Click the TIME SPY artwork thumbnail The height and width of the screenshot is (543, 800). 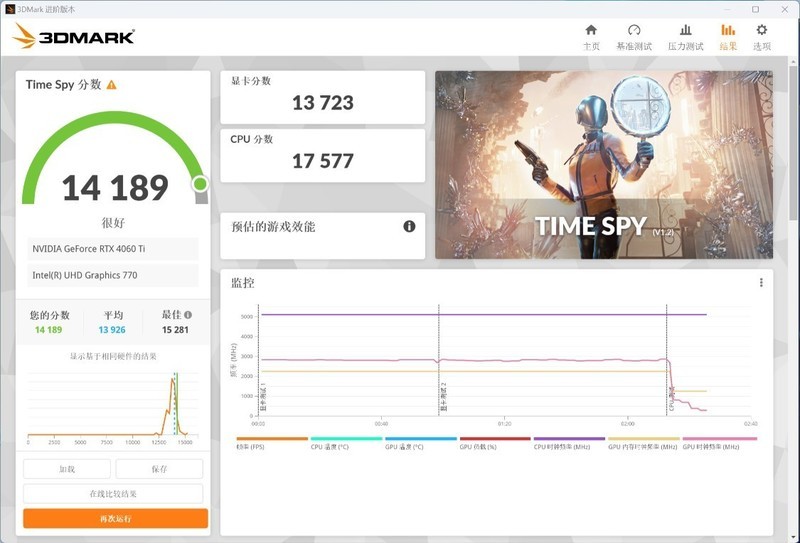click(604, 164)
